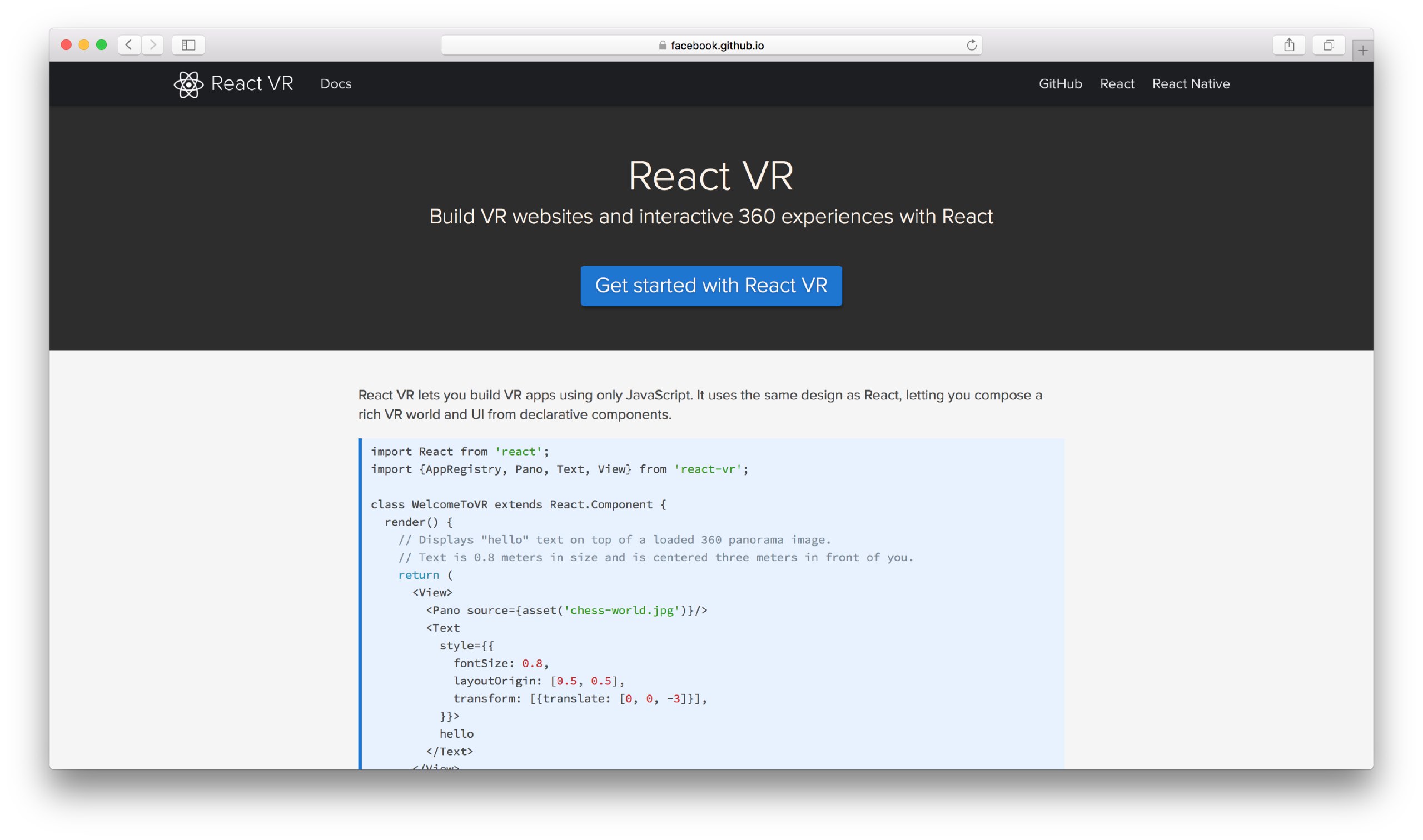
Task: Click the 'transform: [{translate: [0, 0, -3]}],' line
Action: point(580,698)
